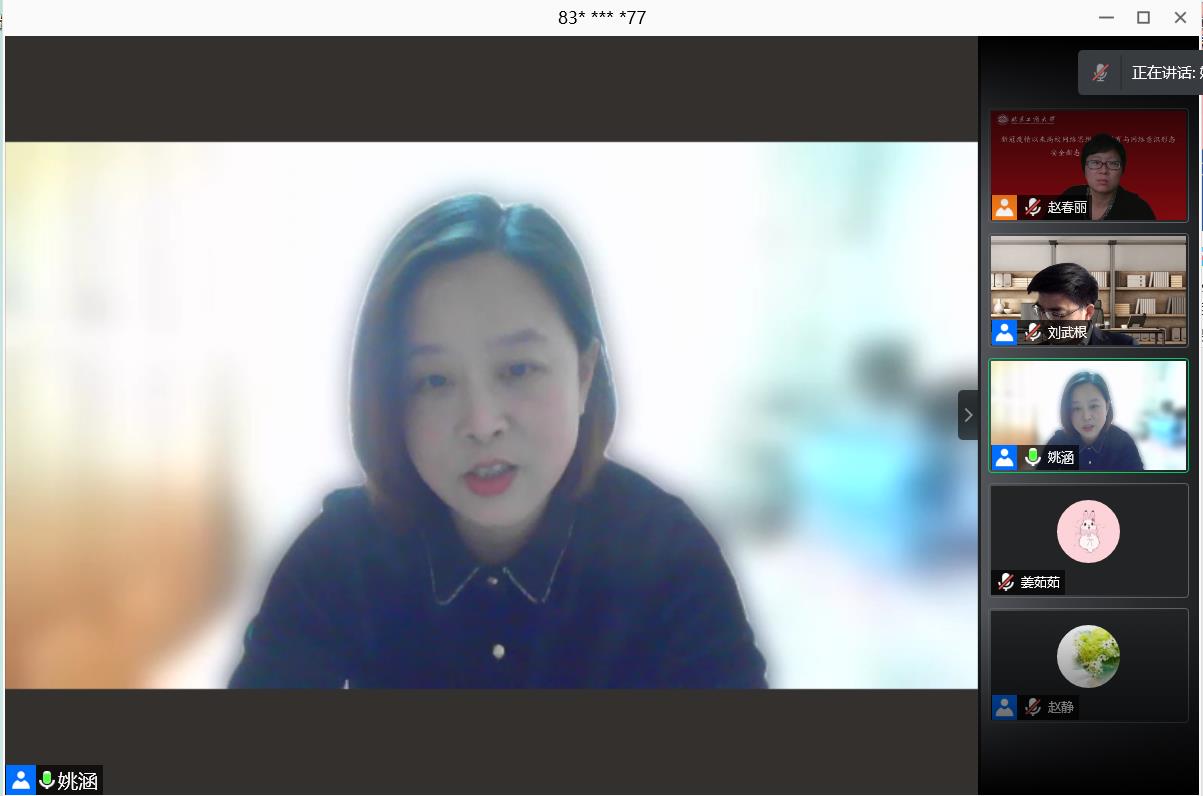Click the pink rabbit avatar of 姜茹茹
This screenshot has width=1203, height=796.
click(1088, 531)
